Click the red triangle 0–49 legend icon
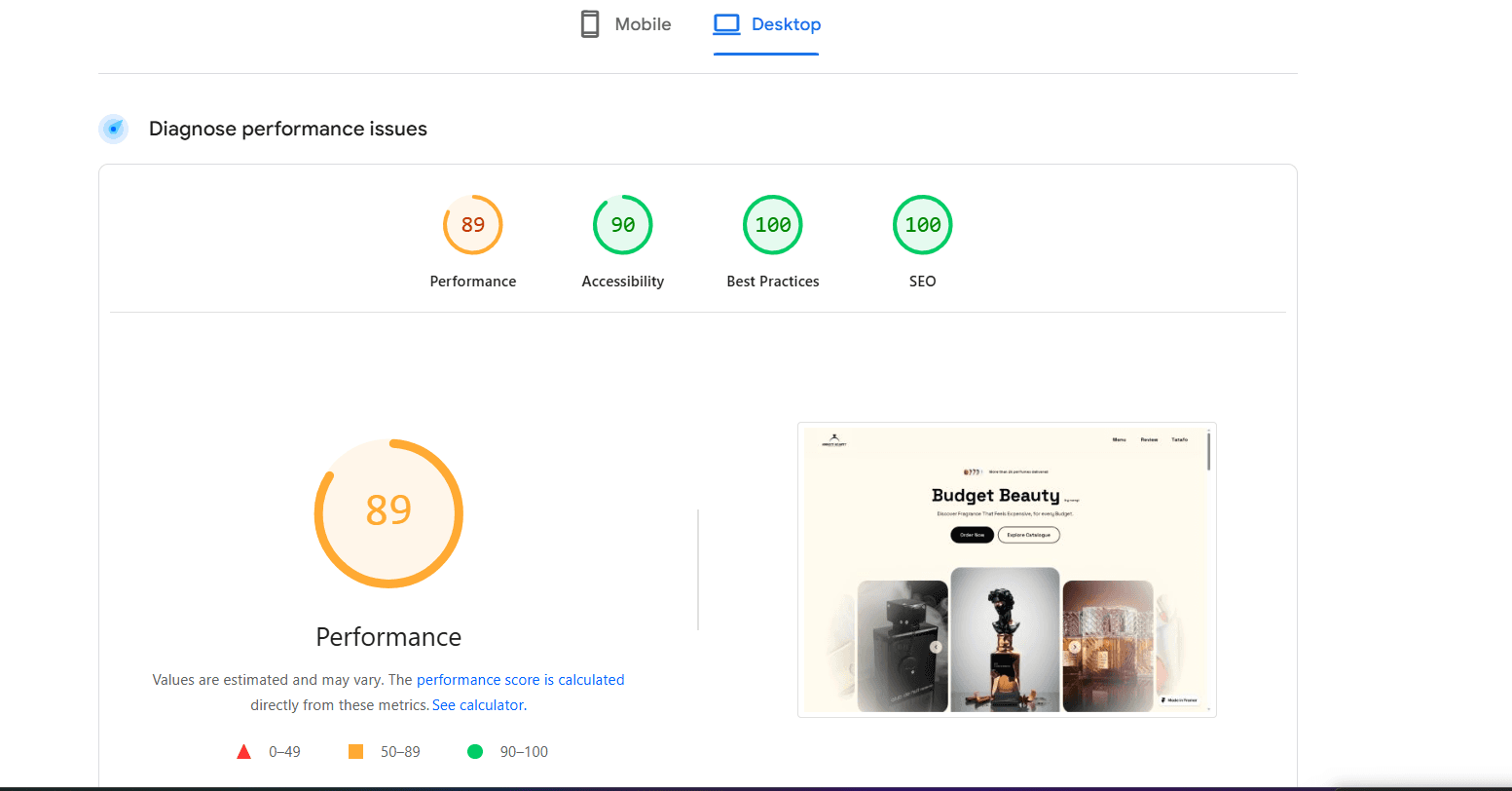 (243, 750)
